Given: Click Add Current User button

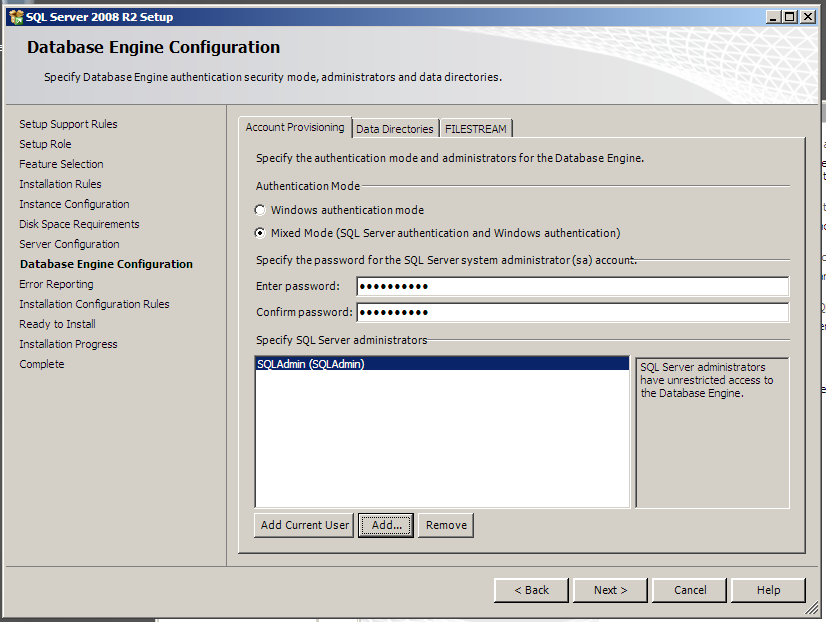Looking at the screenshot, I should [304, 525].
